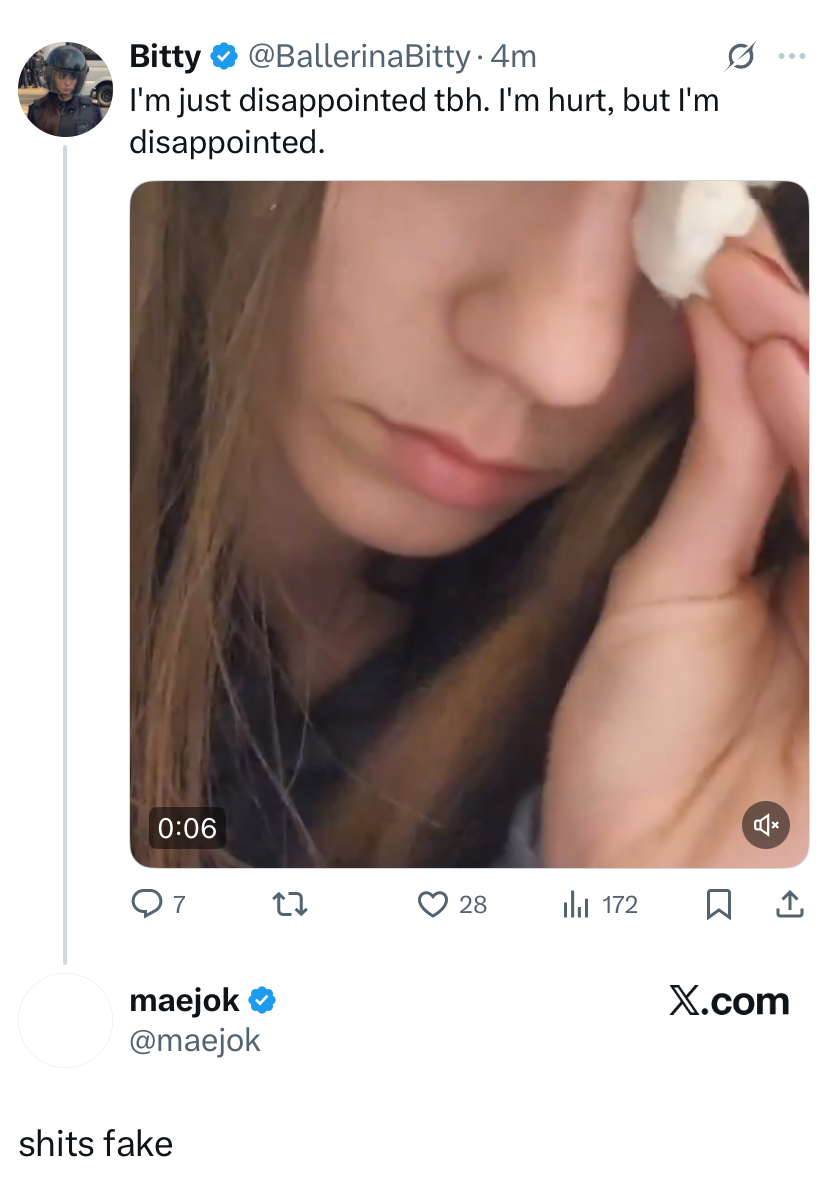The height and width of the screenshot is (1190, 828).
Task: Open the @maejok handle link
Action: point(195,1040)
